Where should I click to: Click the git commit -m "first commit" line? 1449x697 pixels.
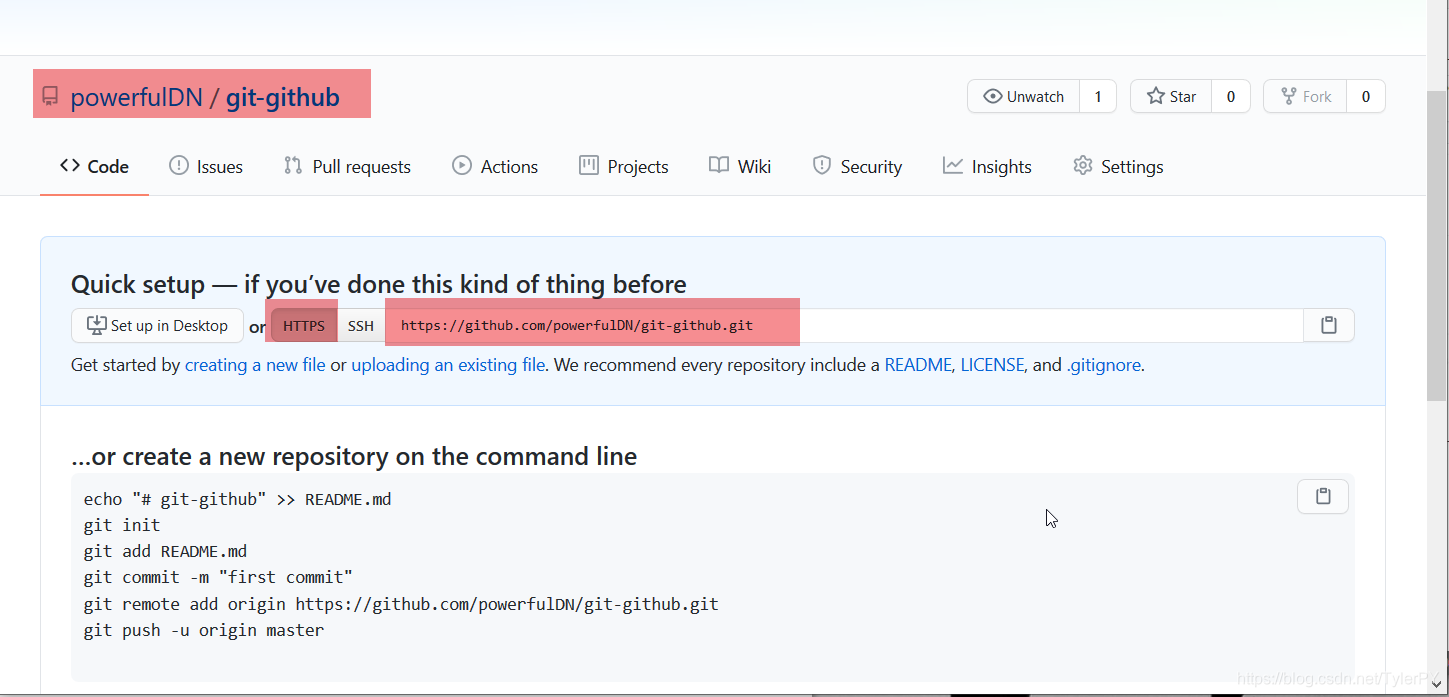coord(218,577)
